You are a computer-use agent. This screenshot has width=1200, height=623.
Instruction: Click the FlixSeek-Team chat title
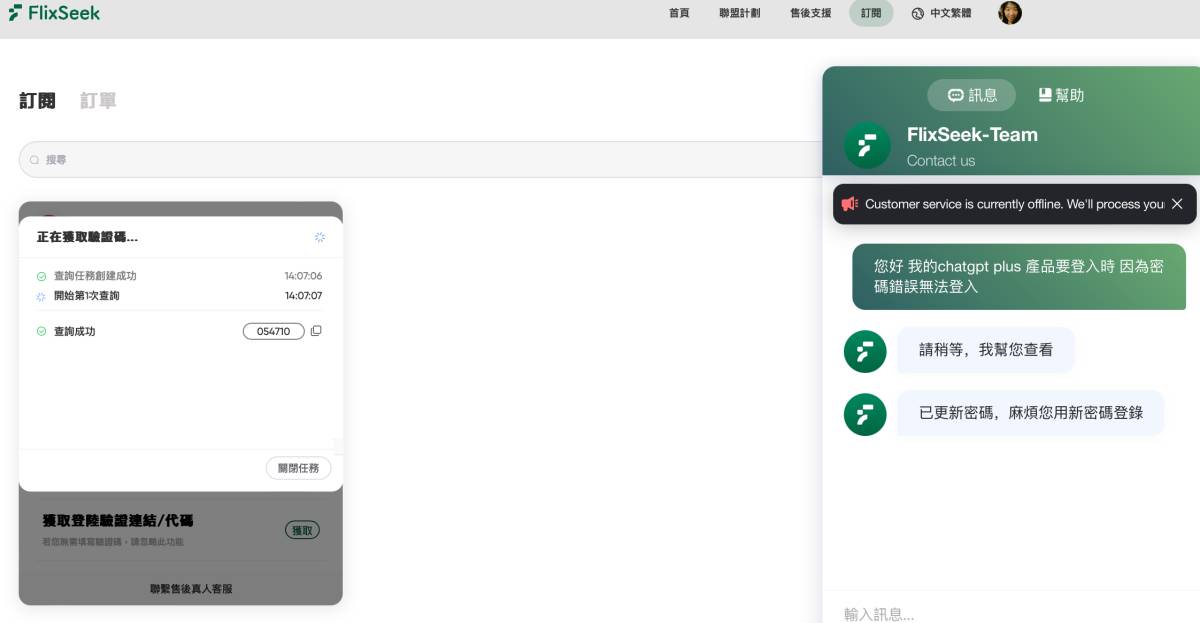tap(972, 135)
